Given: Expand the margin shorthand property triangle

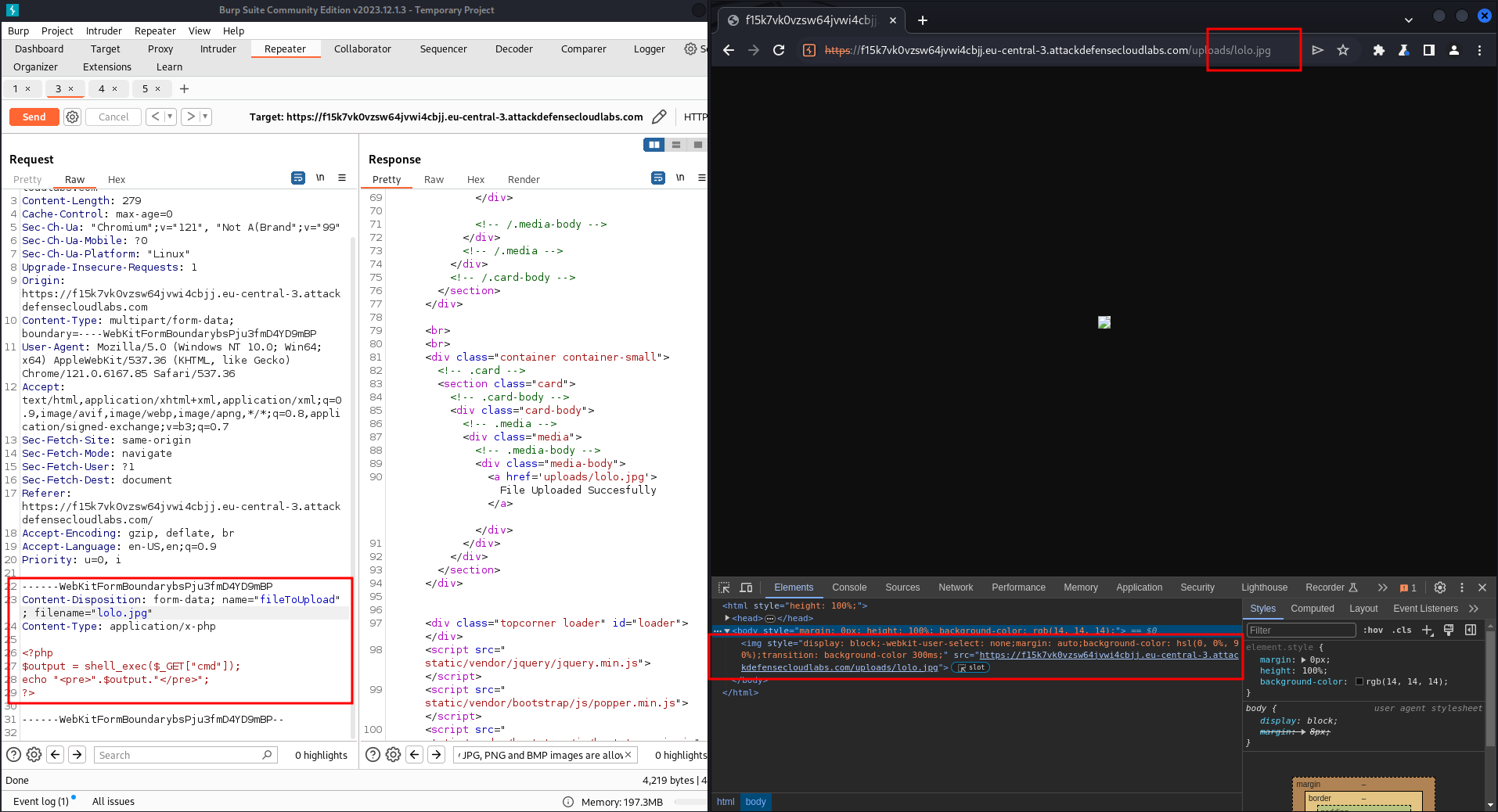Looking at the screenshot, I should [x=1303, y=660].
